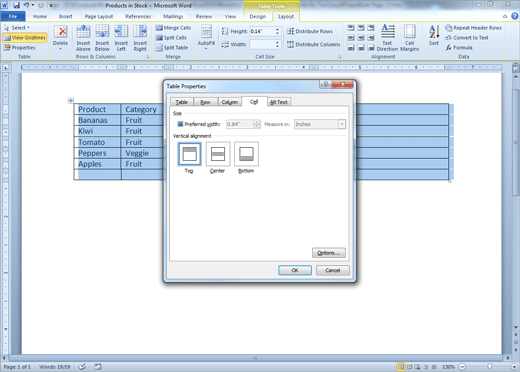This screenshot has width=520, height=372.
Task: Choose Bottom vertical alignment option
Action: click(x=246, y=154)
